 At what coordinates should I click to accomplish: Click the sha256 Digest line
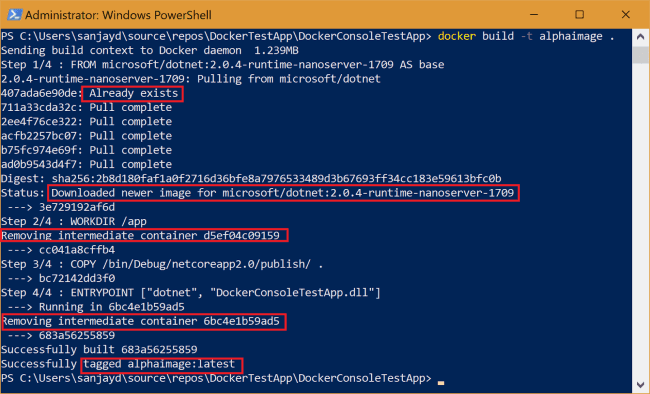(251, 179)
